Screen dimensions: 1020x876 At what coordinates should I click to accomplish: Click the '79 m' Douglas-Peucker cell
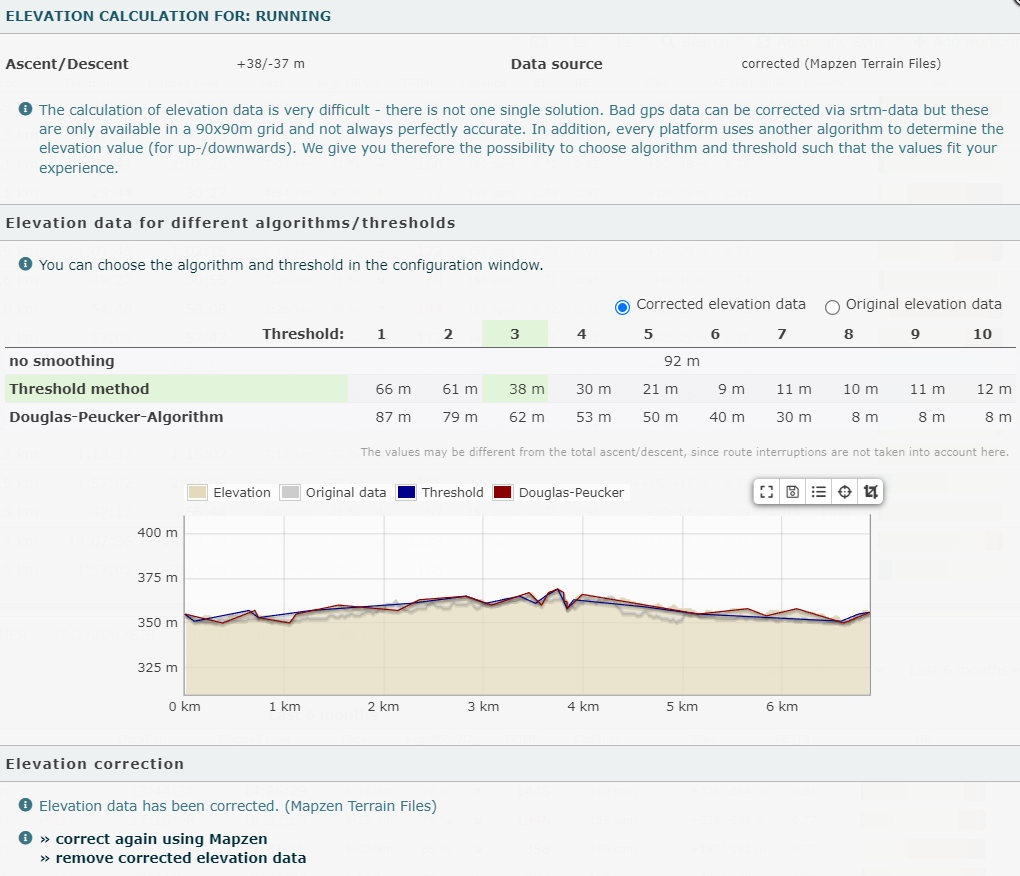460,417
